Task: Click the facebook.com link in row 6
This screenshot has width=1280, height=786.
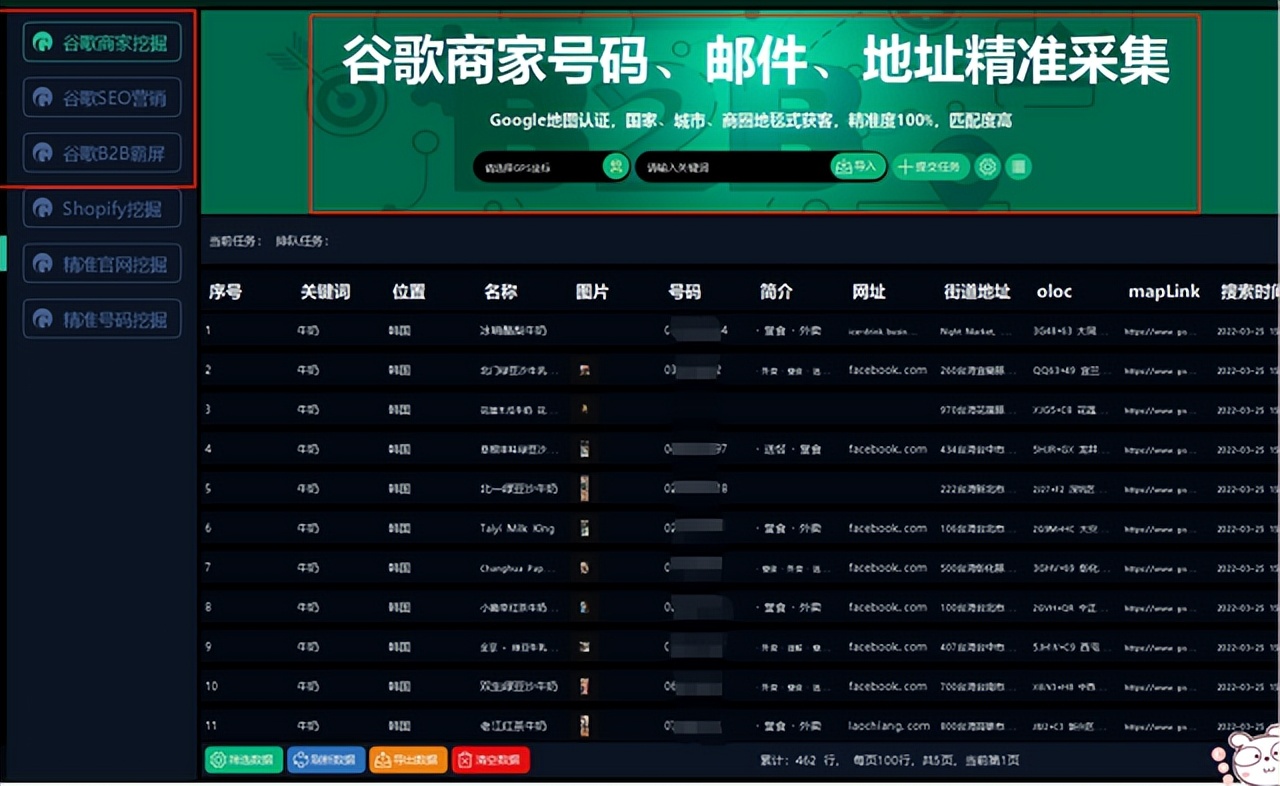Action: 887,528
